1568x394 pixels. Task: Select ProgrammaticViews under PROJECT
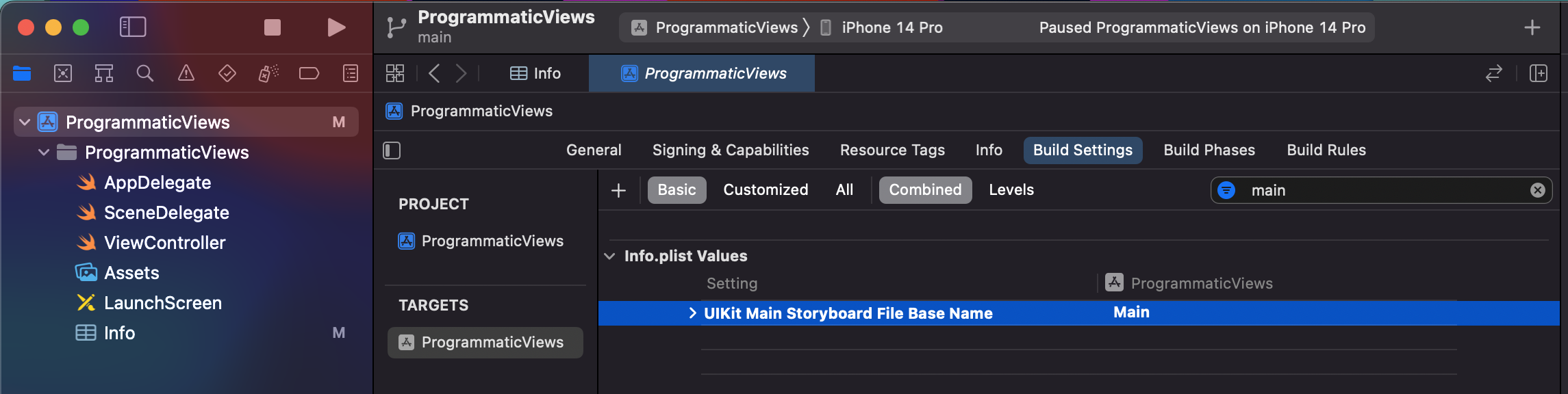(481, 241)
